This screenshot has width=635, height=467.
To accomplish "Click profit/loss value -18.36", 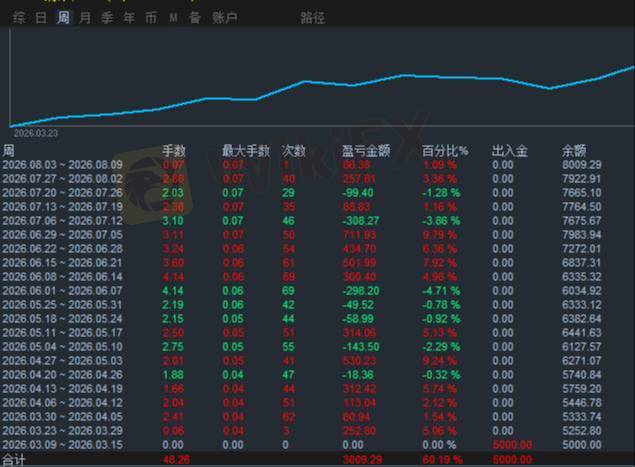I will pyautogui.click(x=358, y=375).
